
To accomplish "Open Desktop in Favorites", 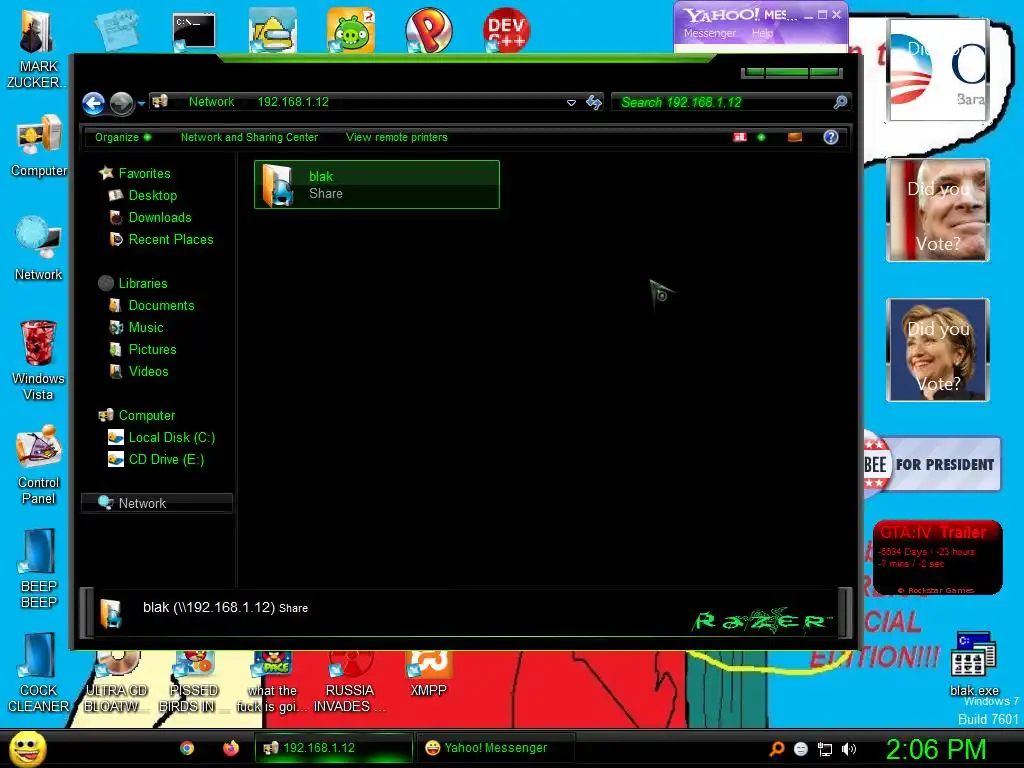I will (152, 195).
